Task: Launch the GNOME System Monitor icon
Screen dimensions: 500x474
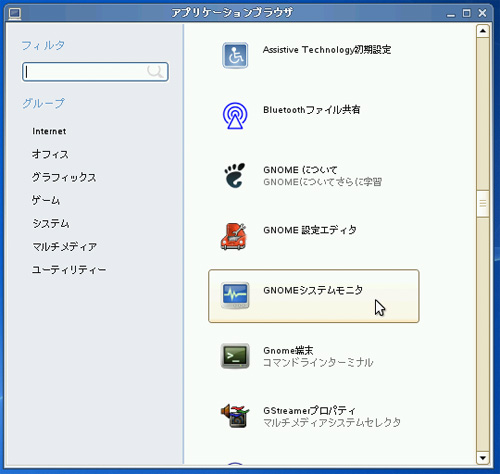Action: pyautogui.click(x=235, y=296)
